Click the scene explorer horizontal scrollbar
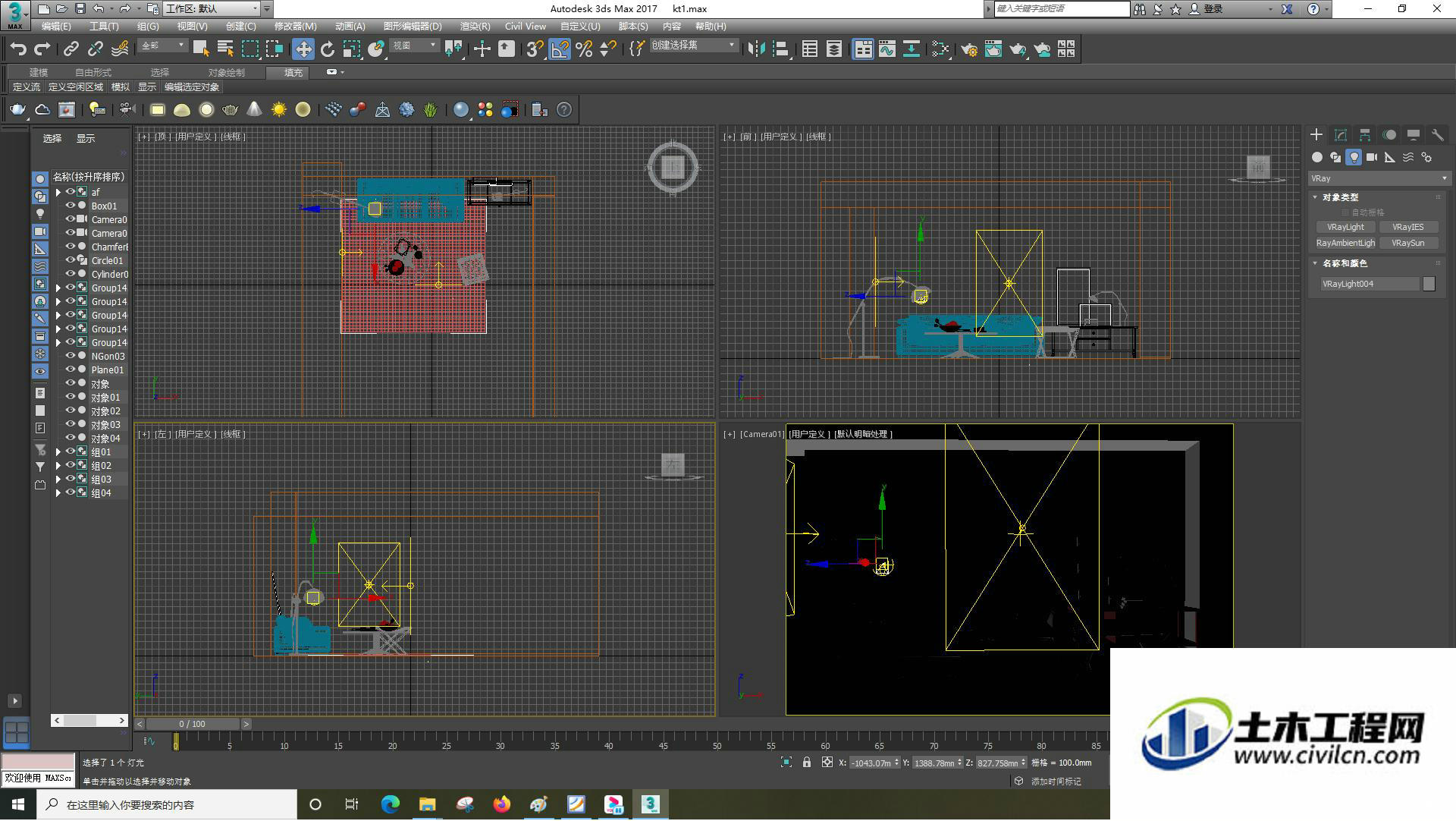1456x821 pixels. [x=89, y=720]
